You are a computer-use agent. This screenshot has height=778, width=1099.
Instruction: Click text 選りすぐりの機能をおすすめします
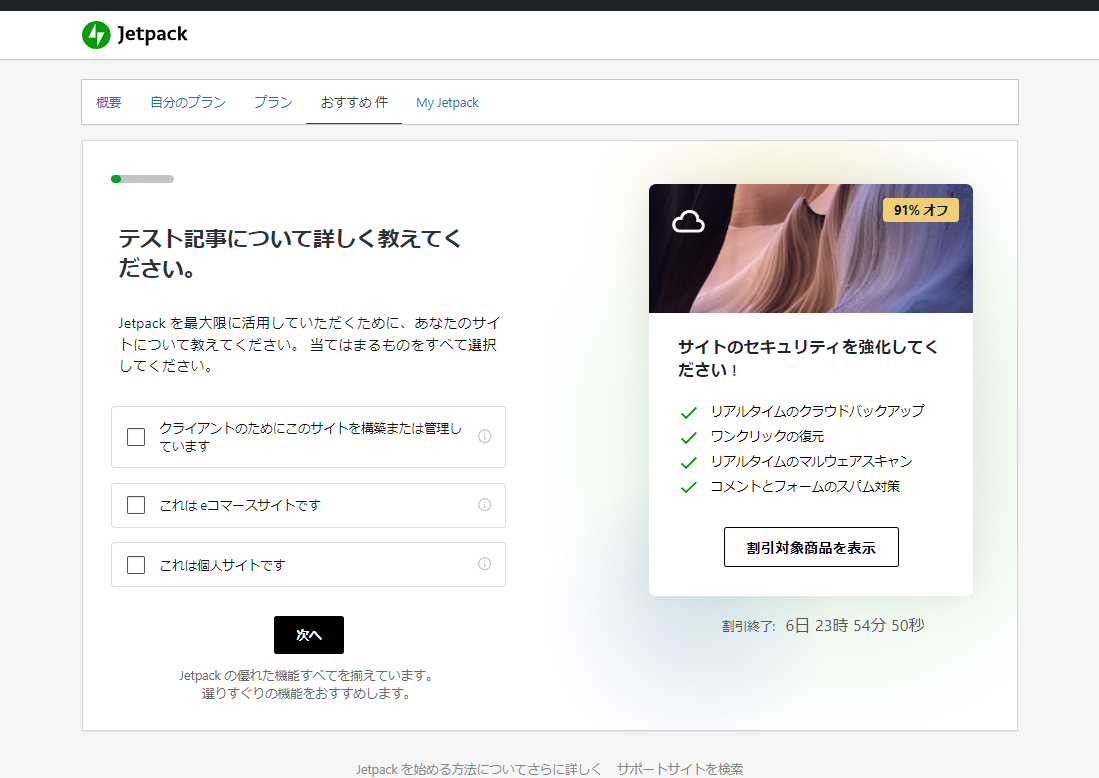tap(306, 693)
